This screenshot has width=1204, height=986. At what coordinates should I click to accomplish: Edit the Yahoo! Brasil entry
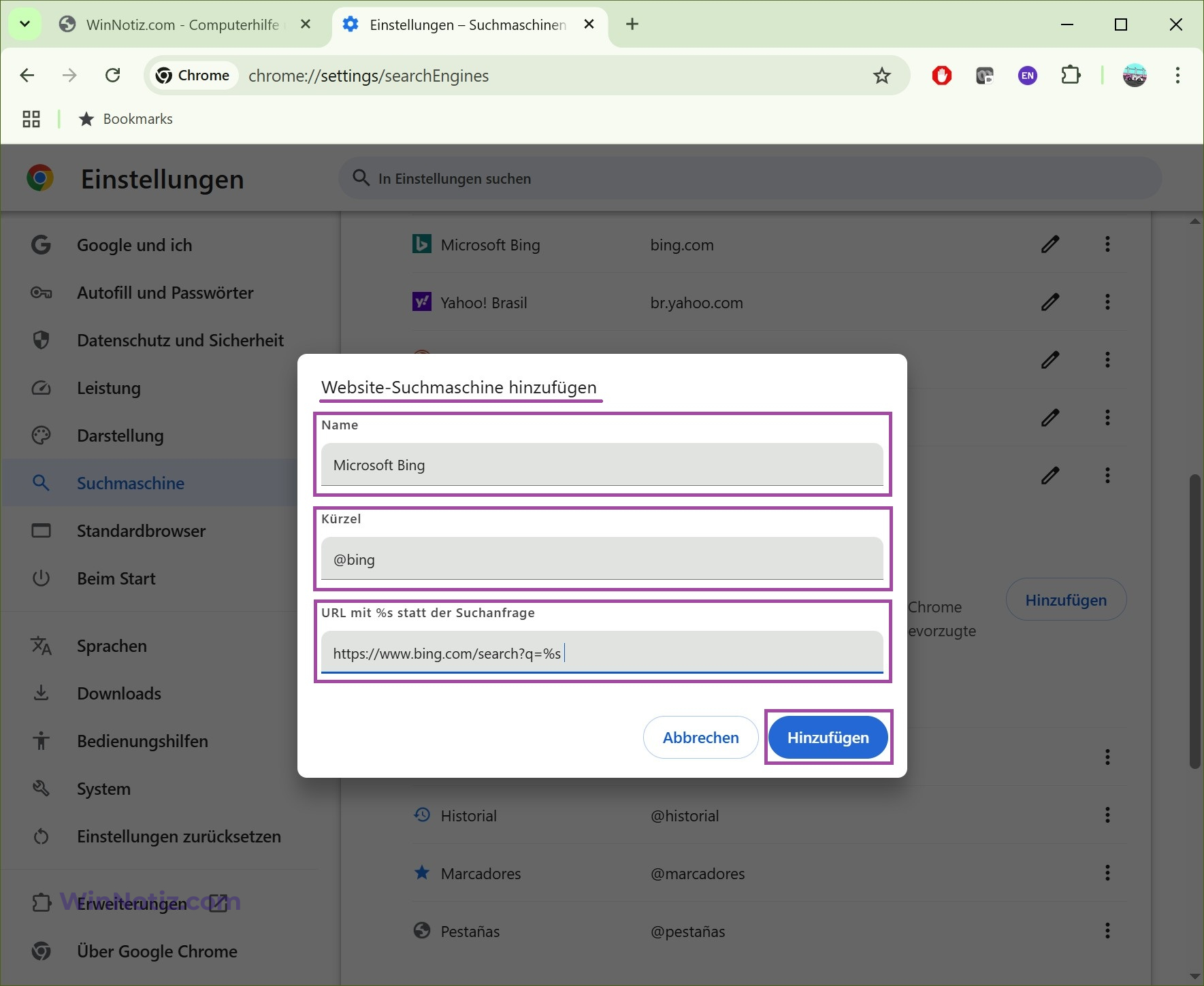point(1050,302)
